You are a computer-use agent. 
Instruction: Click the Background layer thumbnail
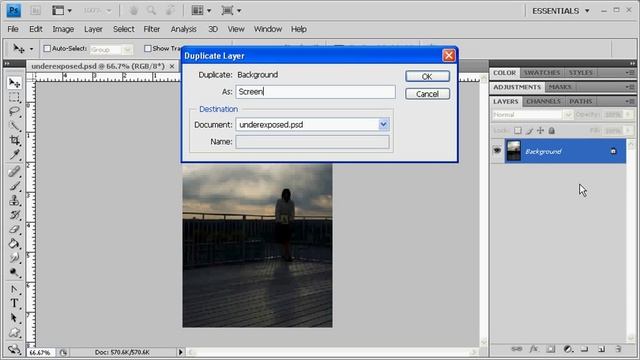(513, 151)
